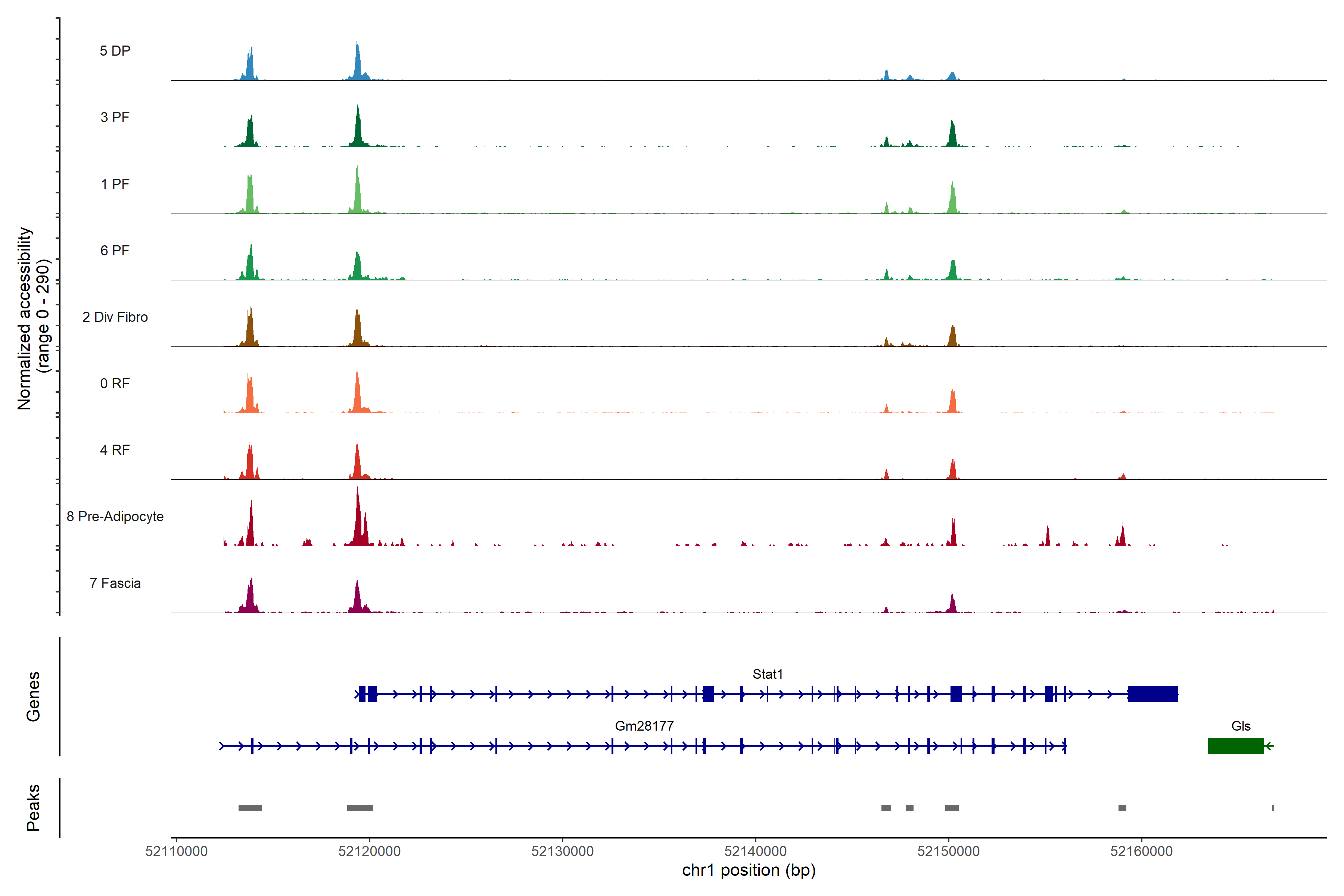Viewport: 1344px width, 896px height.
Task: Click the '2 Div Fibro' track label
Action: (115, 317)
